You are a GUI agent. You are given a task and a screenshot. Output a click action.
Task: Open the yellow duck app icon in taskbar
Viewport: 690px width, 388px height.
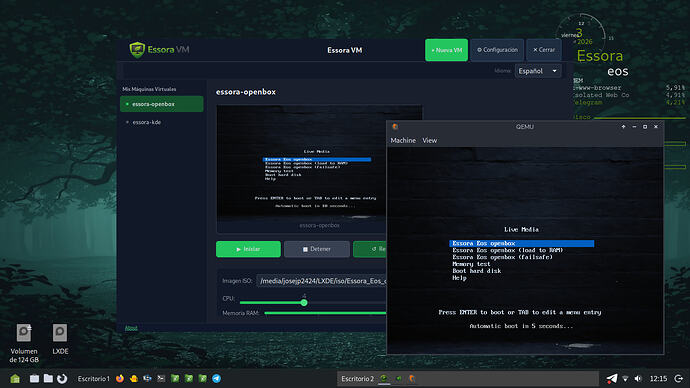134,378
